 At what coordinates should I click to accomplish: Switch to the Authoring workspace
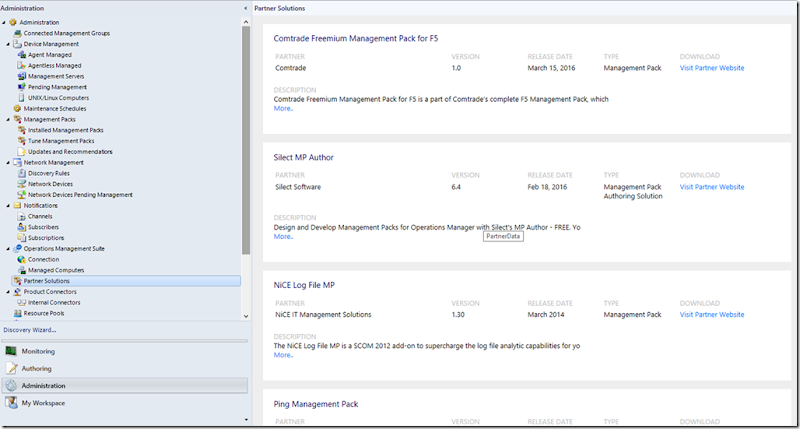(124, 368)
